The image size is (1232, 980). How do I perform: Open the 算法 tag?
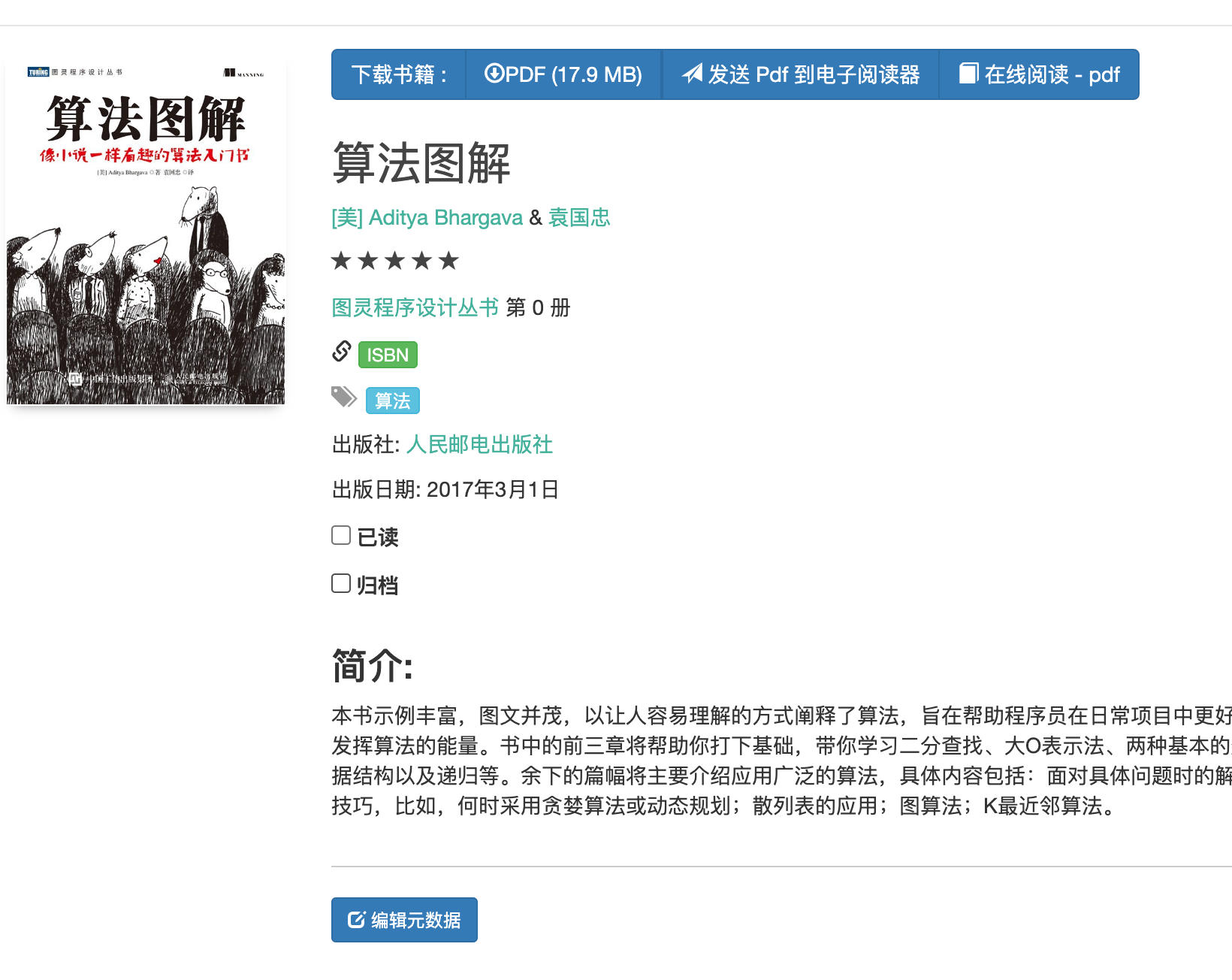pos(391,401)
